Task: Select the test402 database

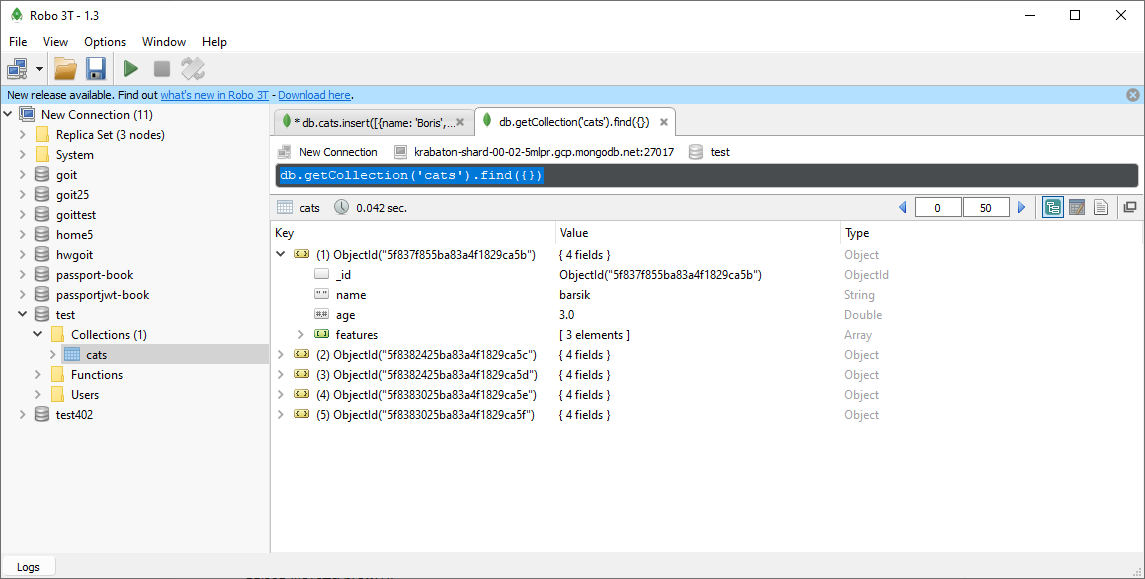Action: click(74, 415)
